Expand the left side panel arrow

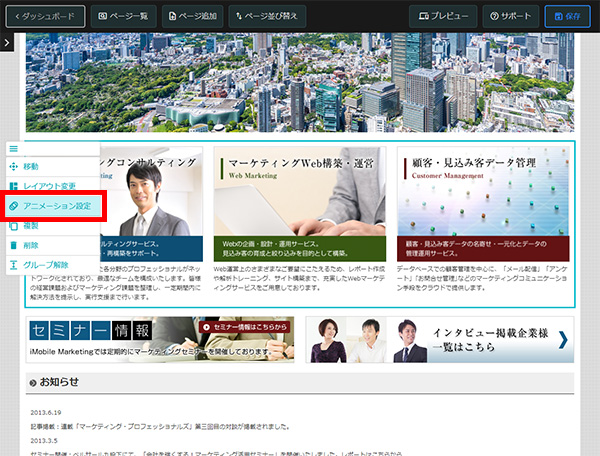pos(6,42)
